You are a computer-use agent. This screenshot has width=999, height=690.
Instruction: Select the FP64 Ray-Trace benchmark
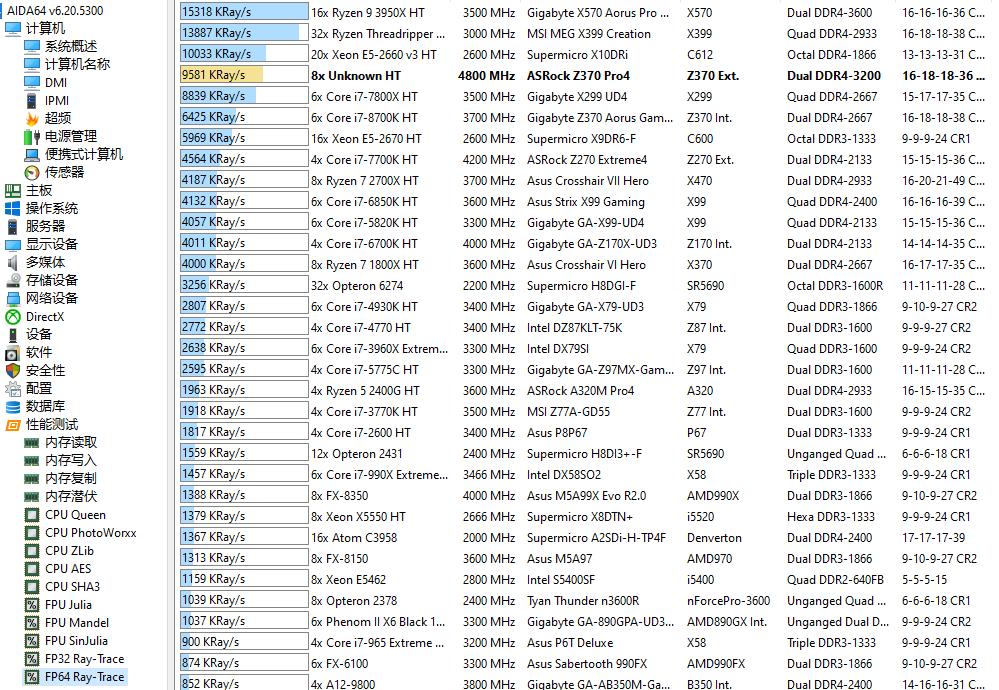point(84,677)
